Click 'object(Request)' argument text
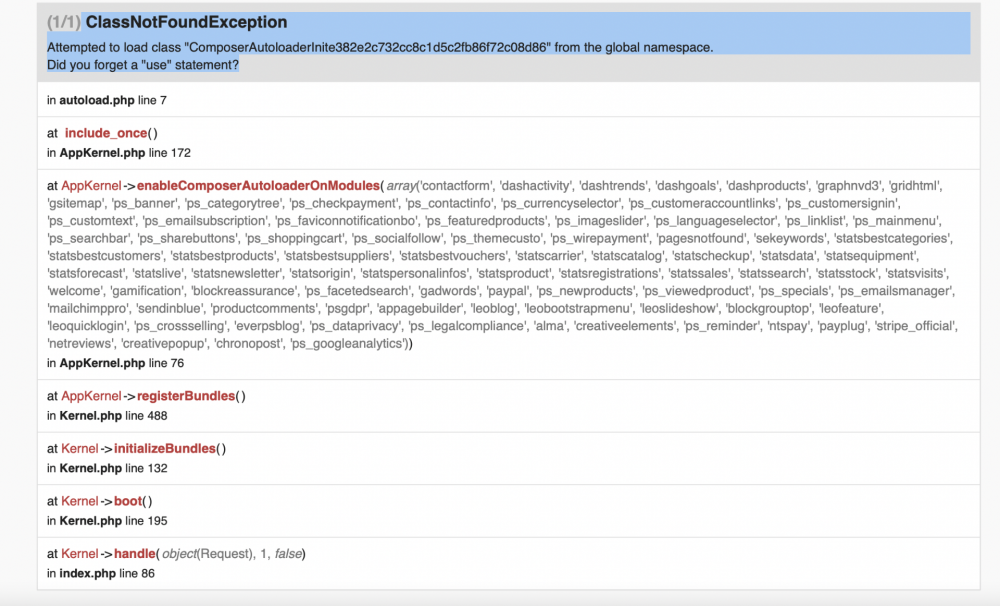This screenshot has width=1000, height=606. 207,554
